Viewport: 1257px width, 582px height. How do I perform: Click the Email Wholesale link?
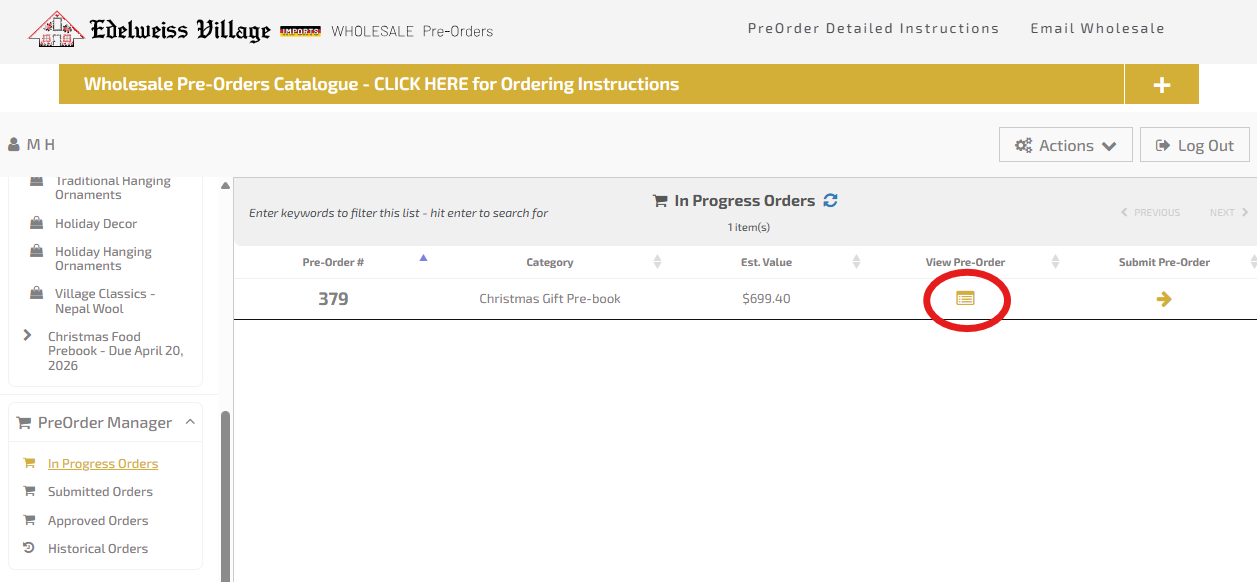1097,28
